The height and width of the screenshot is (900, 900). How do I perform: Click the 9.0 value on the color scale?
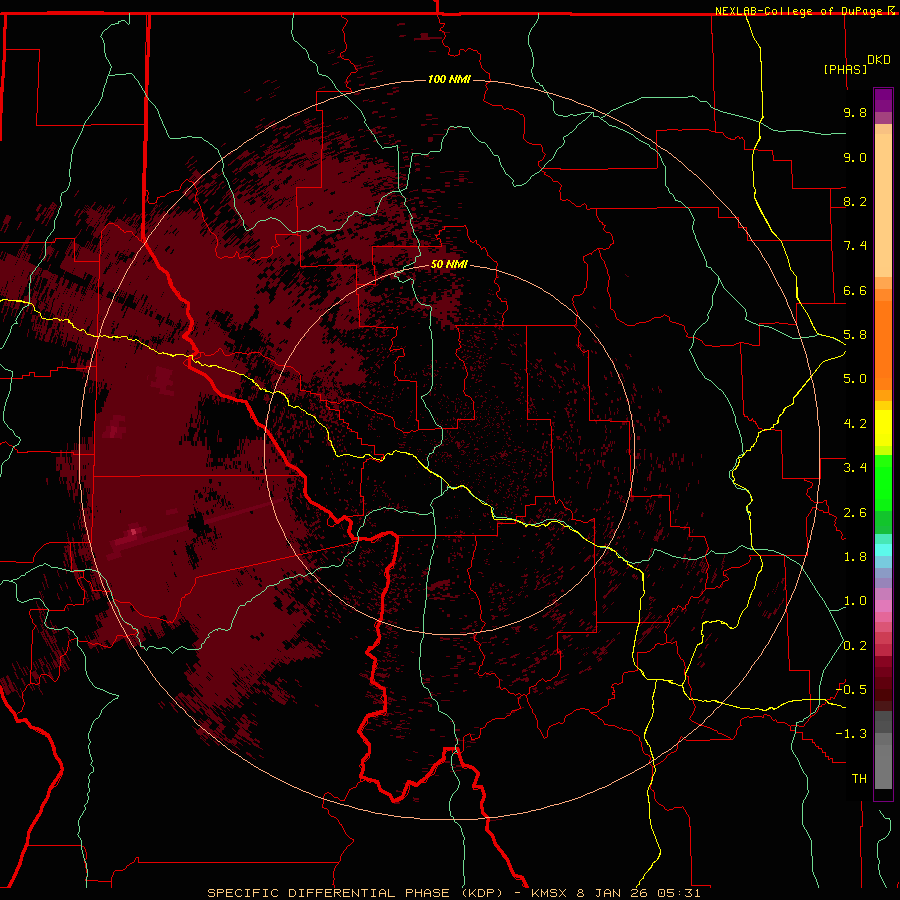[x=855, y=157]
